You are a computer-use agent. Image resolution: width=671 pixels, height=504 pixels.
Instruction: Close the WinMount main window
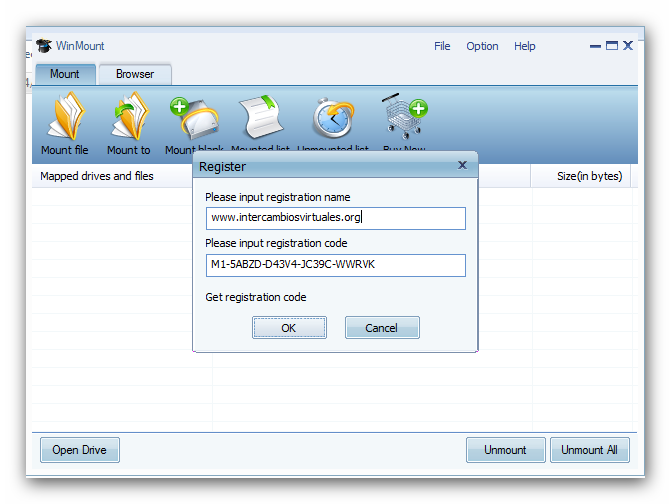pos(628,45)
